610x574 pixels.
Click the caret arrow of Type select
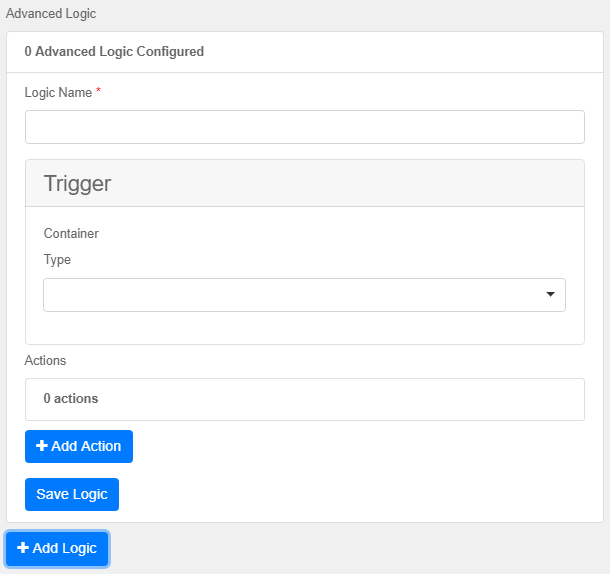pos(550,295)
